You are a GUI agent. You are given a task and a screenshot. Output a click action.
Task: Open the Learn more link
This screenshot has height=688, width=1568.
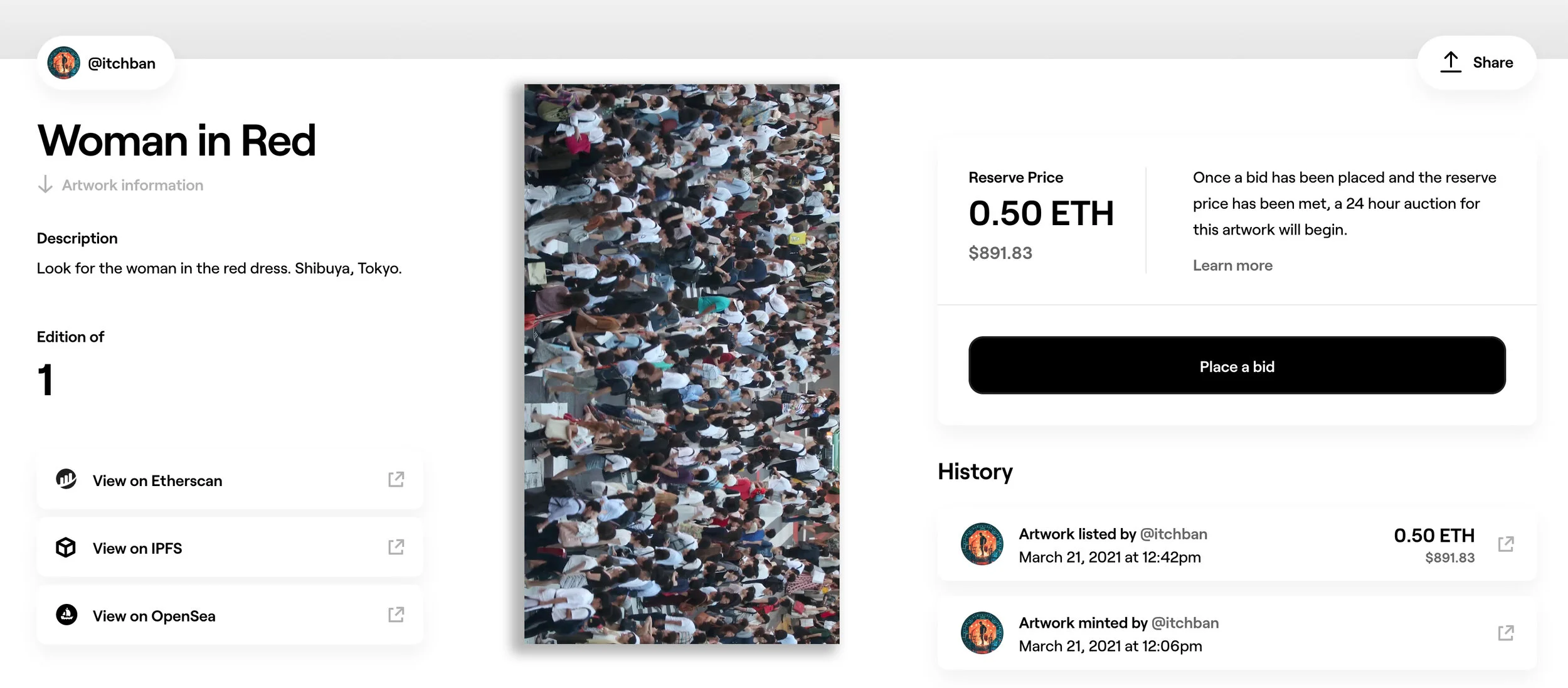pos(1232,265)
